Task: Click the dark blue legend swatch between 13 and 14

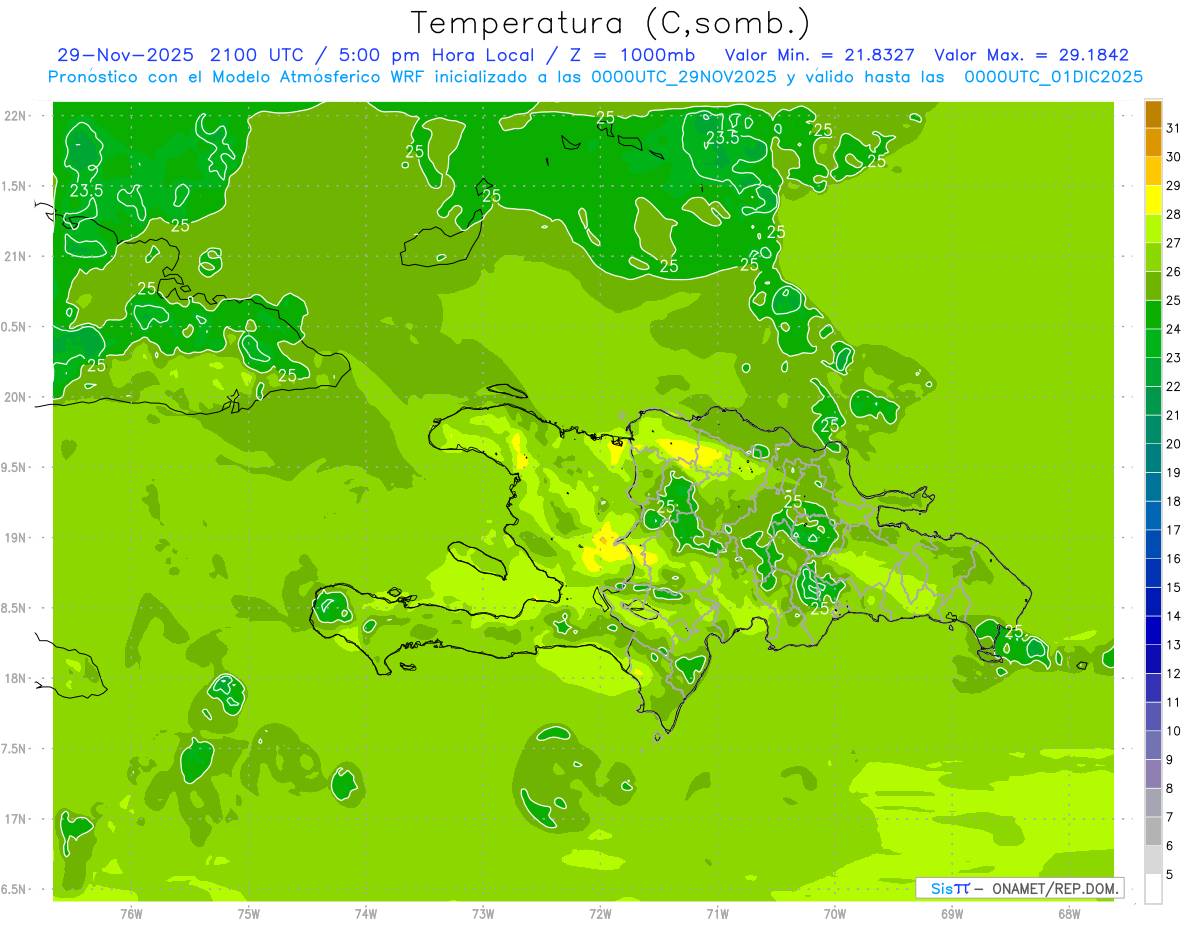Action: [1153, 631]
